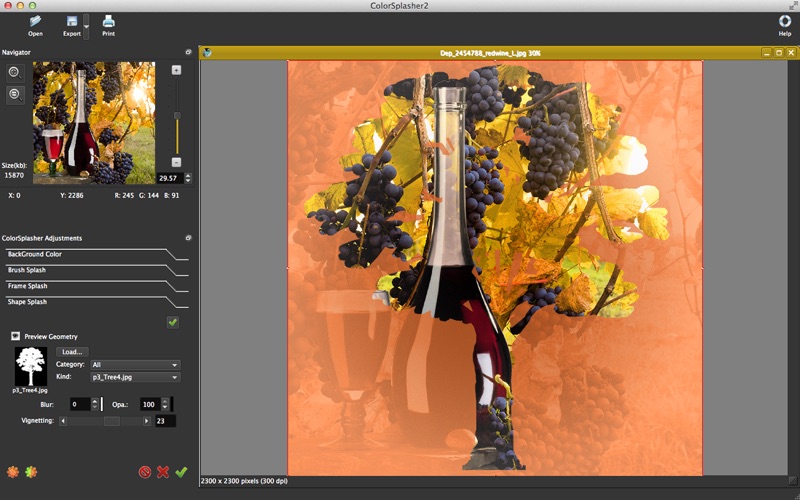Switch to the Brush Splash tab

[27, 270]
